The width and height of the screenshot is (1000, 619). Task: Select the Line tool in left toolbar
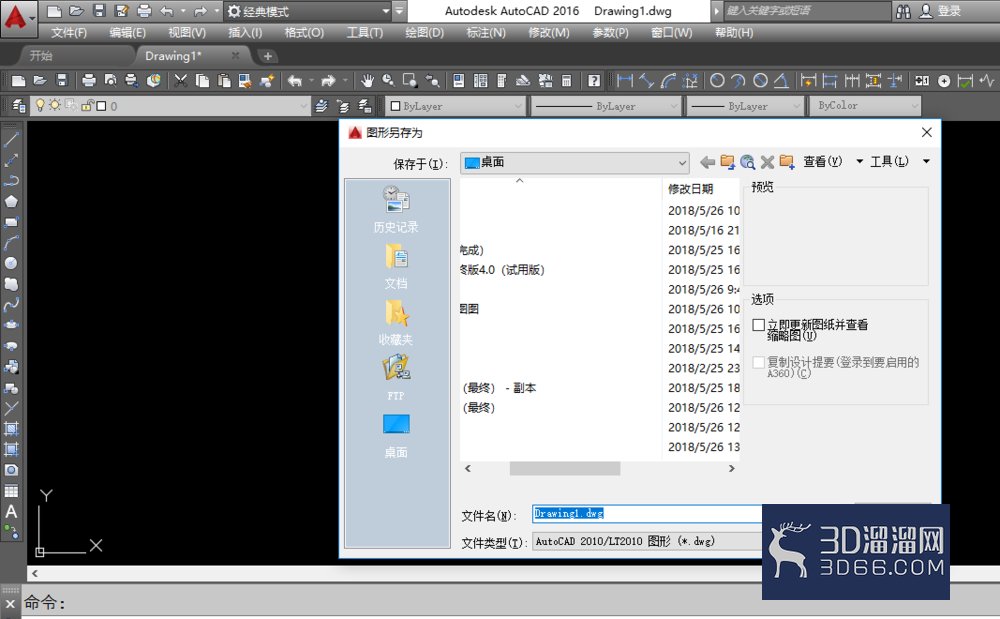pyautogui.click(x=11, y=139)
